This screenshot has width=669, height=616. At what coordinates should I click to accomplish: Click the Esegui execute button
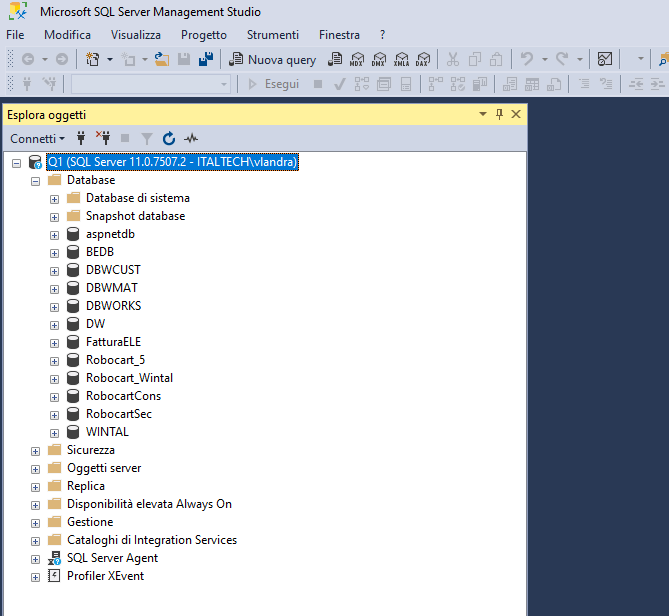coord(273,84)
